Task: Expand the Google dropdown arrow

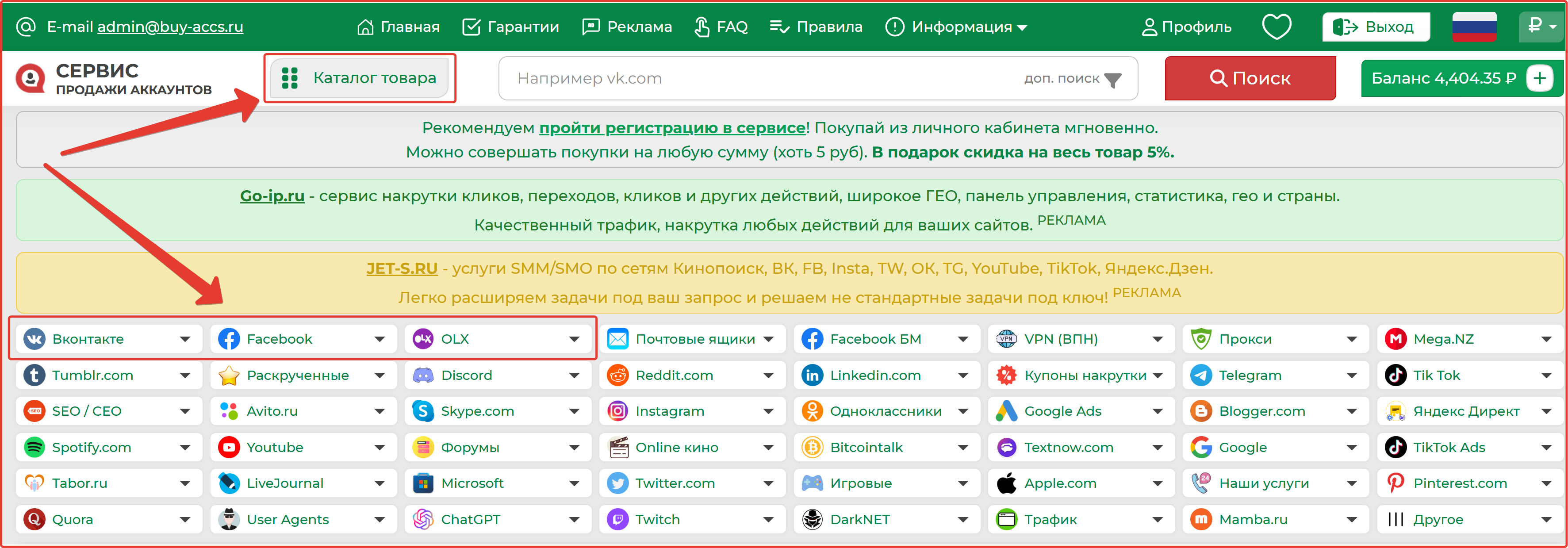Action: (1352, 448)
